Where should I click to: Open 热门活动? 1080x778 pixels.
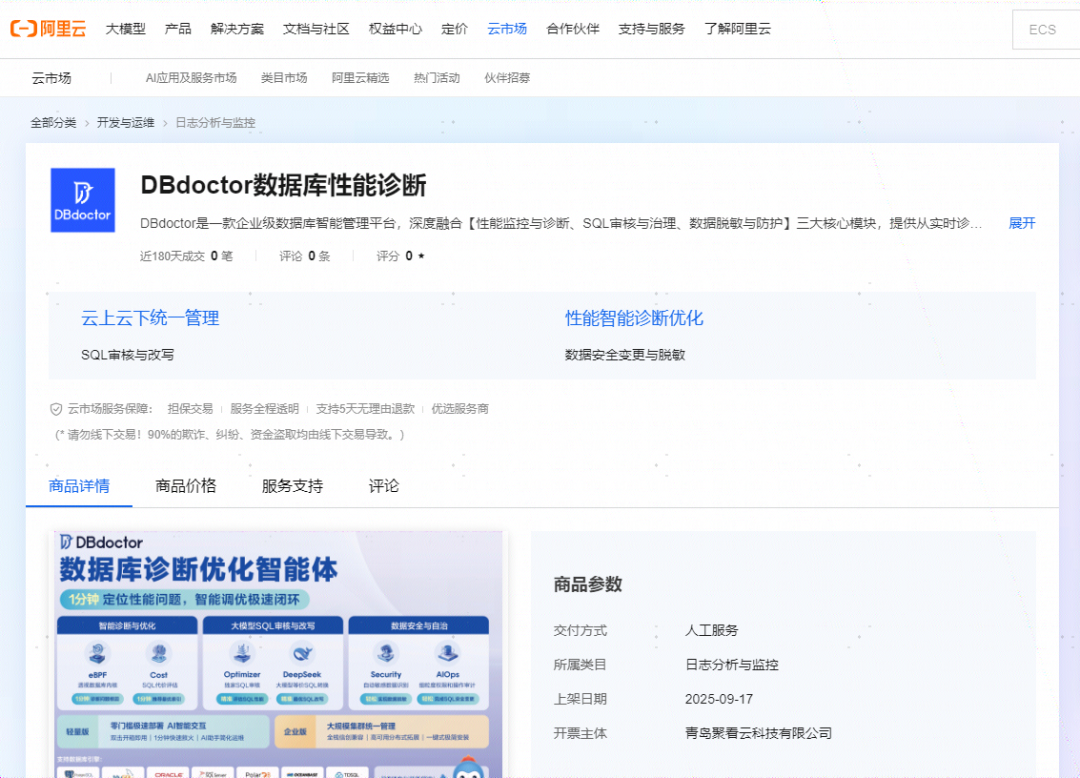coord(437,78)
